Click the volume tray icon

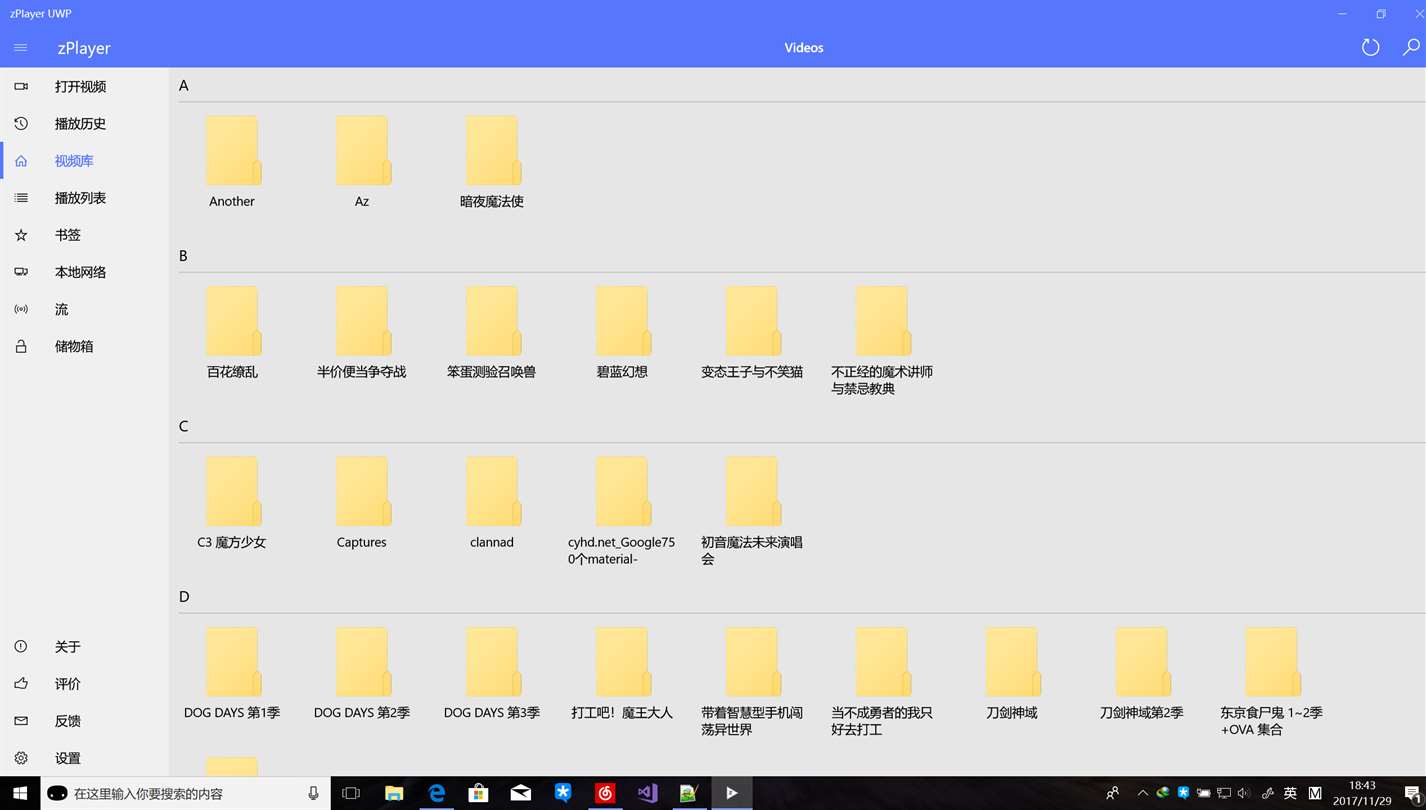click(1244, 793)
